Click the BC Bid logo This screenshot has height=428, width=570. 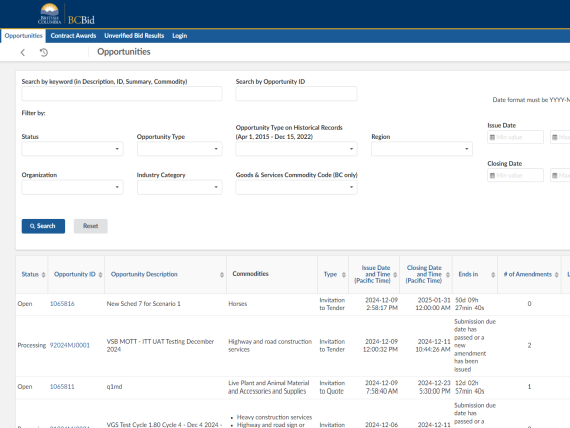pos(67,14)
